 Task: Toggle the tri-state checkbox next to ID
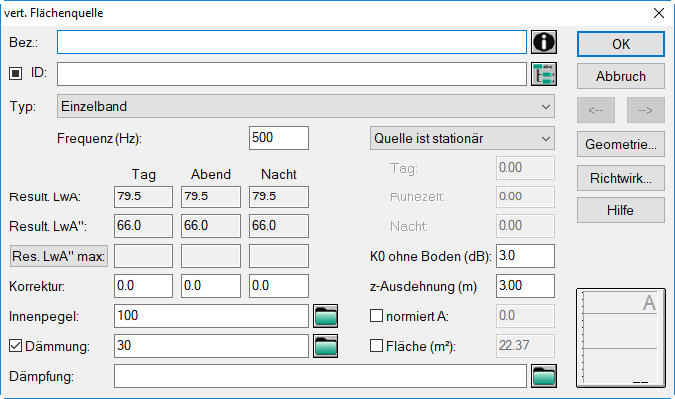(x=15, y=74)
